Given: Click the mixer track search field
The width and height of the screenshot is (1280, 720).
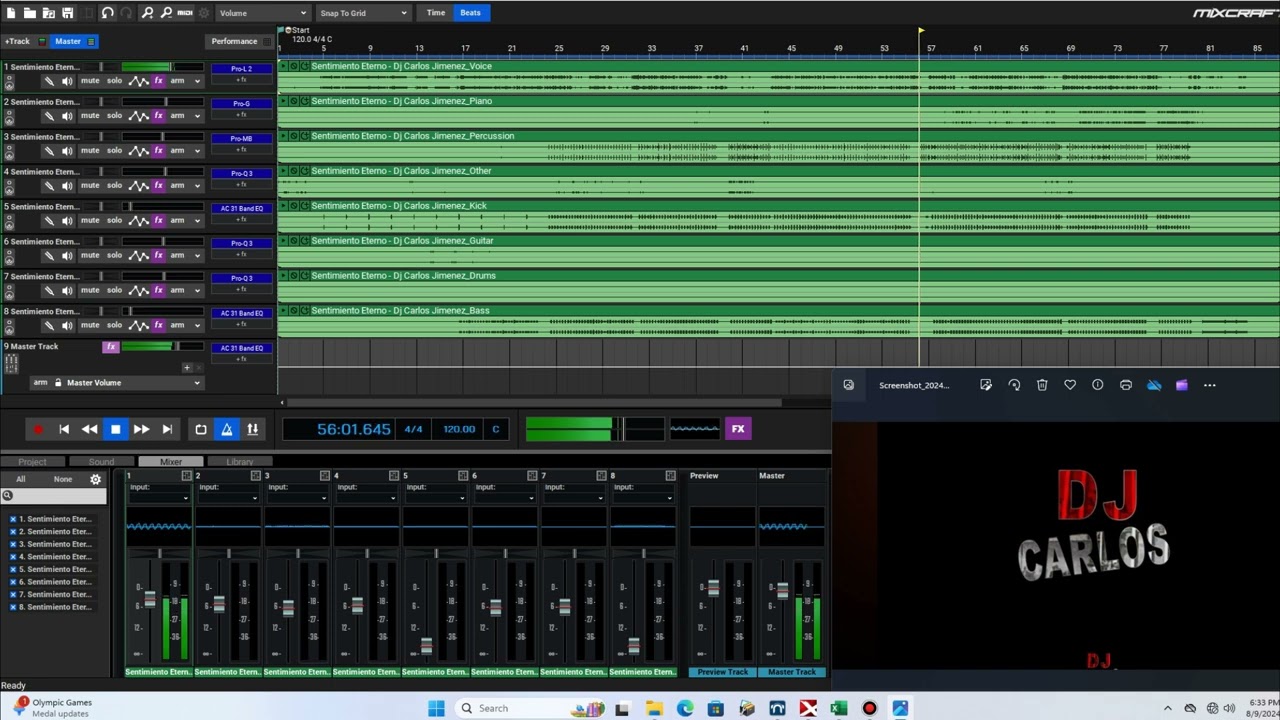Looking at the screenshot, I should pos(55,495).
